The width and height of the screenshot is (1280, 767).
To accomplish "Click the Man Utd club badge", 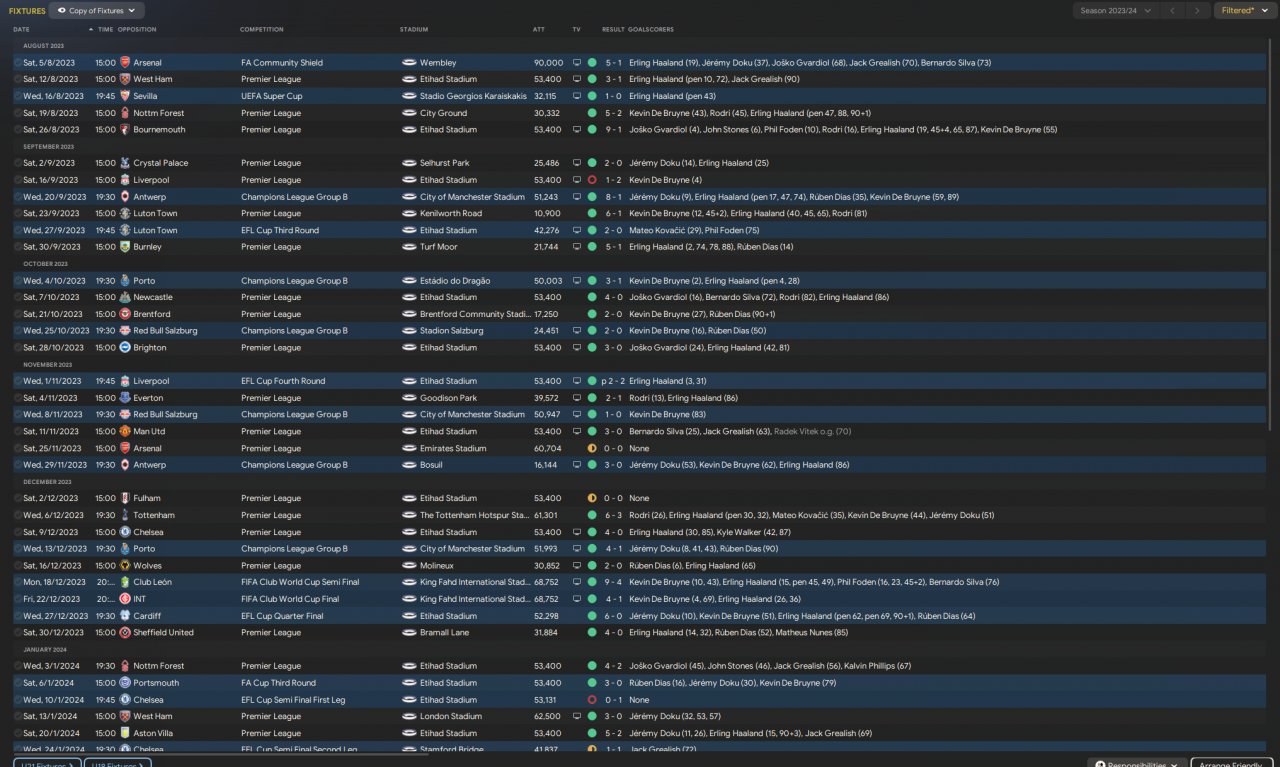I will pyautogui.click(x=125, y=431).
